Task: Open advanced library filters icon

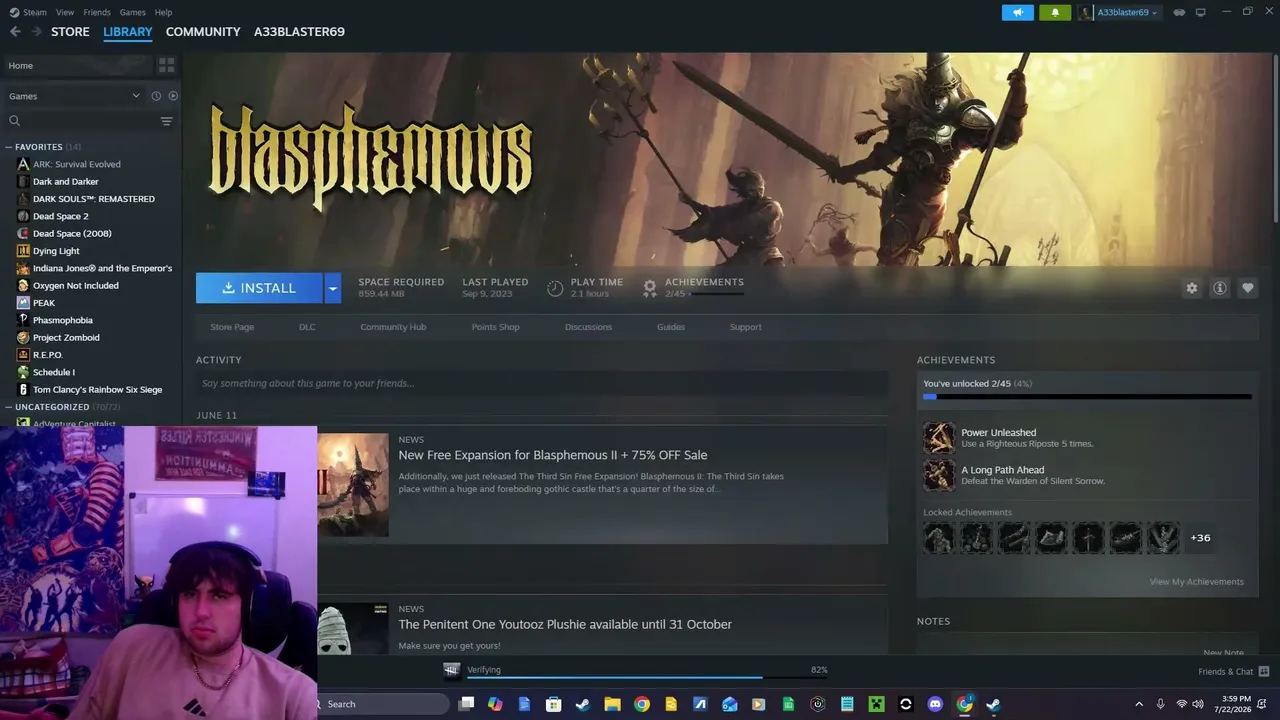Action: pos(166,121)
